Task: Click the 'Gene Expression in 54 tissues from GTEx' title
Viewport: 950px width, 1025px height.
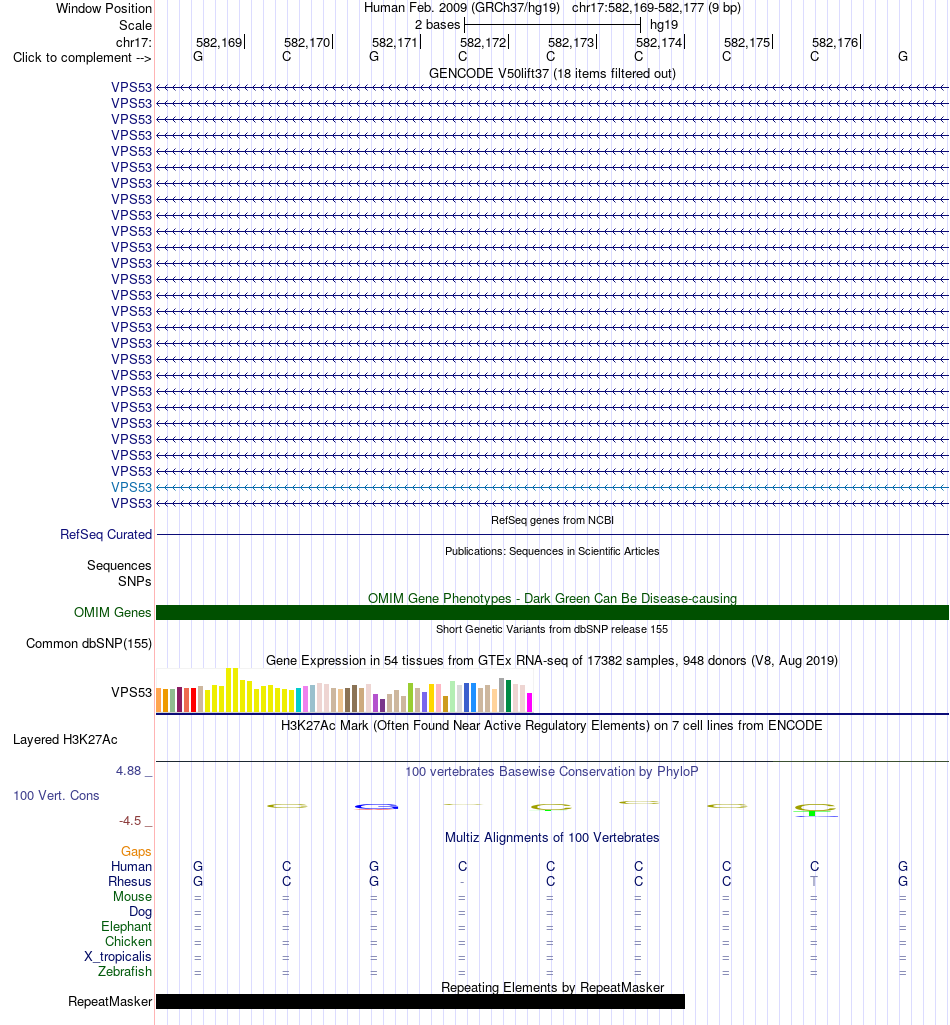Action: coord(552,660)
